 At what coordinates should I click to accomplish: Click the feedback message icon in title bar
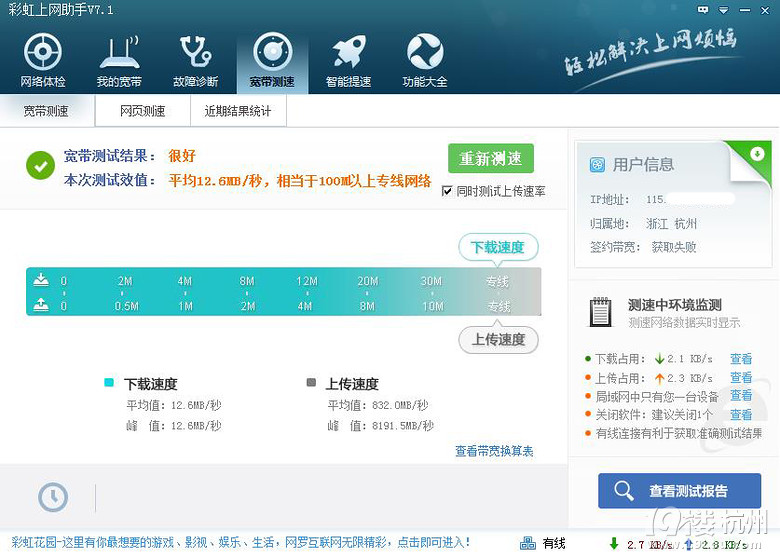703,10
